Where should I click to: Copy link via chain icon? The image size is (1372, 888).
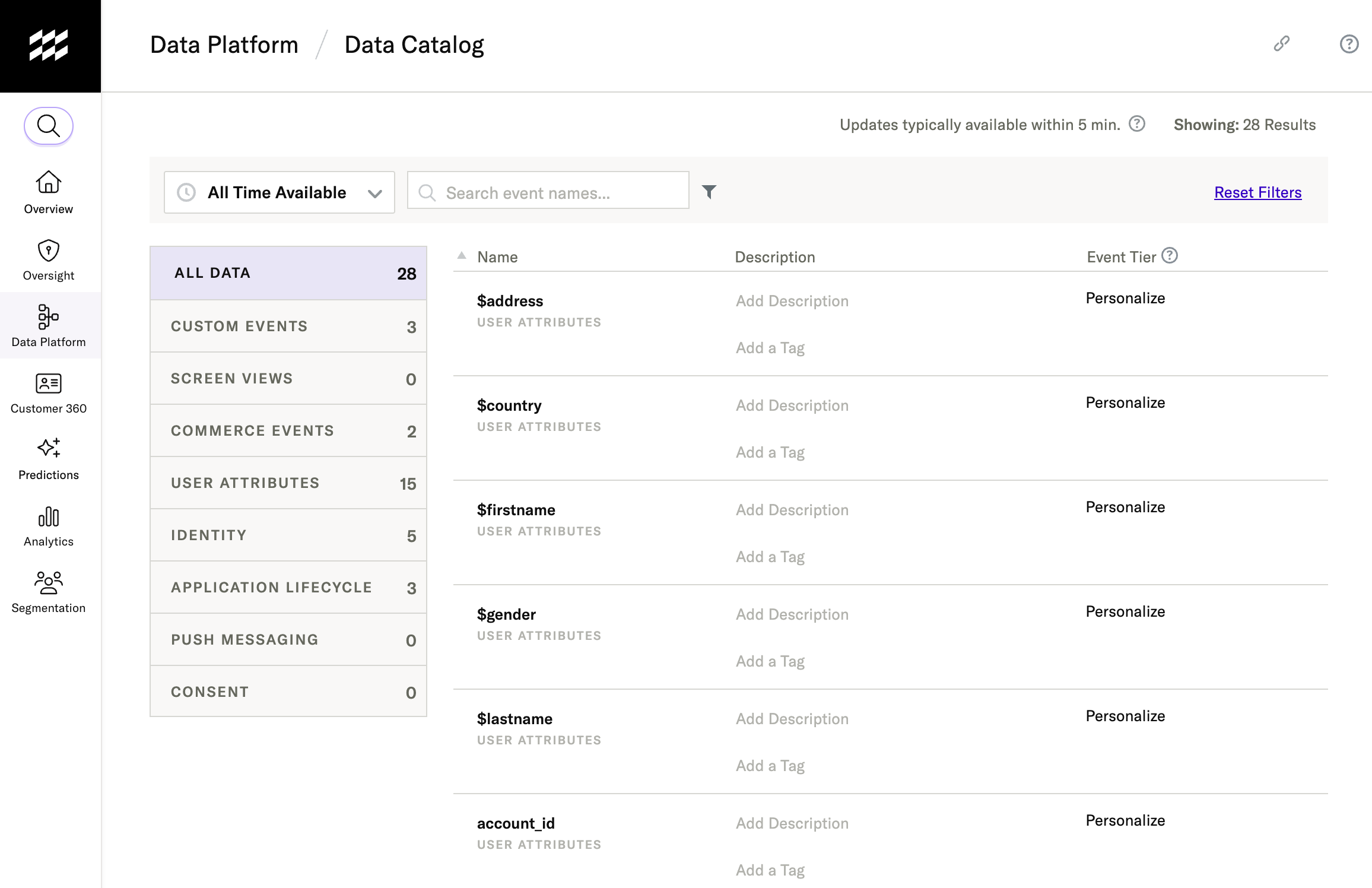(1282, 44)
